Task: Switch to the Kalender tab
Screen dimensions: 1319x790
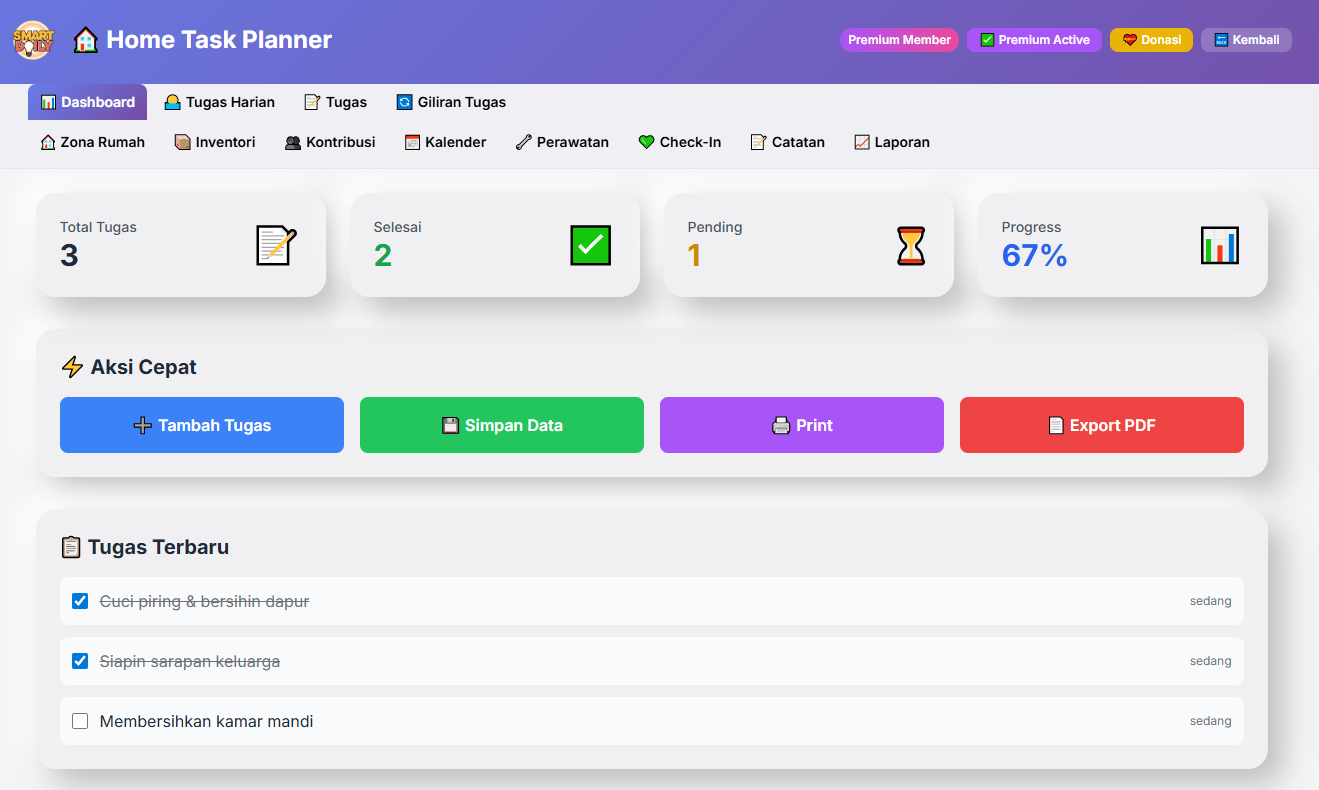Action: point(445,142)
